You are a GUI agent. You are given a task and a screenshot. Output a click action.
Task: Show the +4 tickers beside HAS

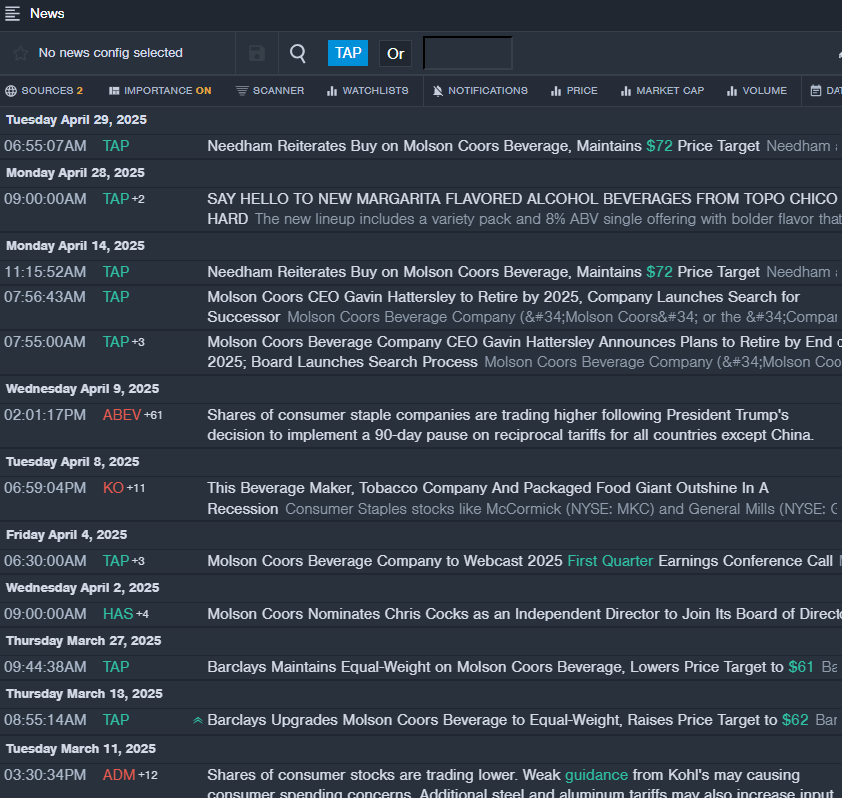(142, 615)
